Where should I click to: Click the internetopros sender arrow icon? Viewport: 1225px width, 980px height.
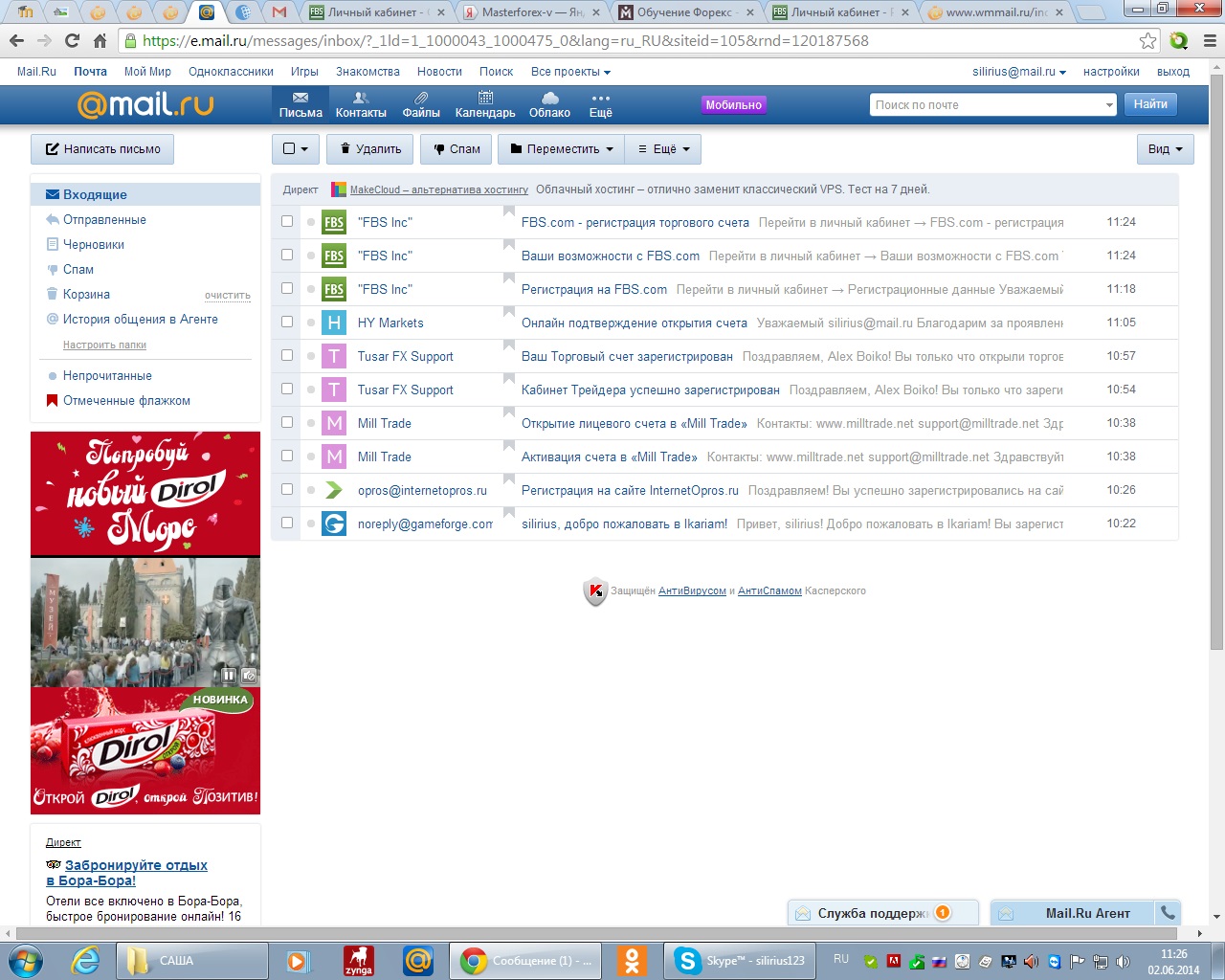(x=333, y=490)
